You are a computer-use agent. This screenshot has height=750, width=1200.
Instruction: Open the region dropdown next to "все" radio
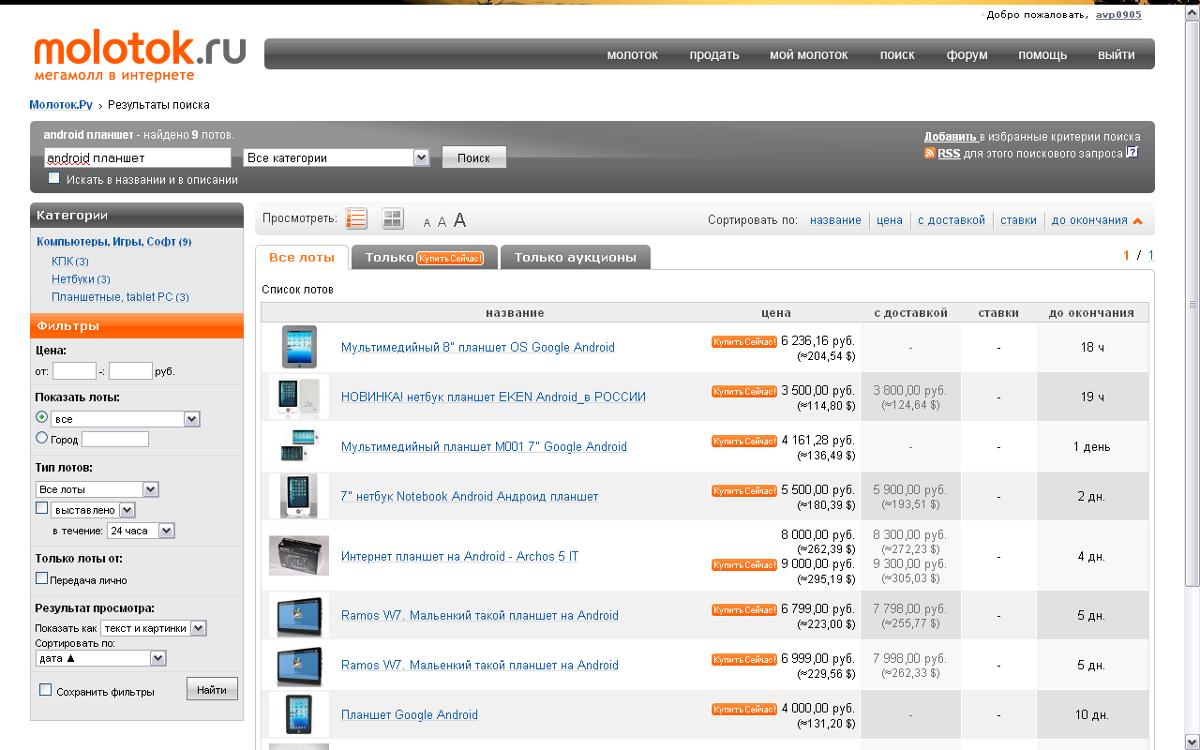[x=126, y=419]
